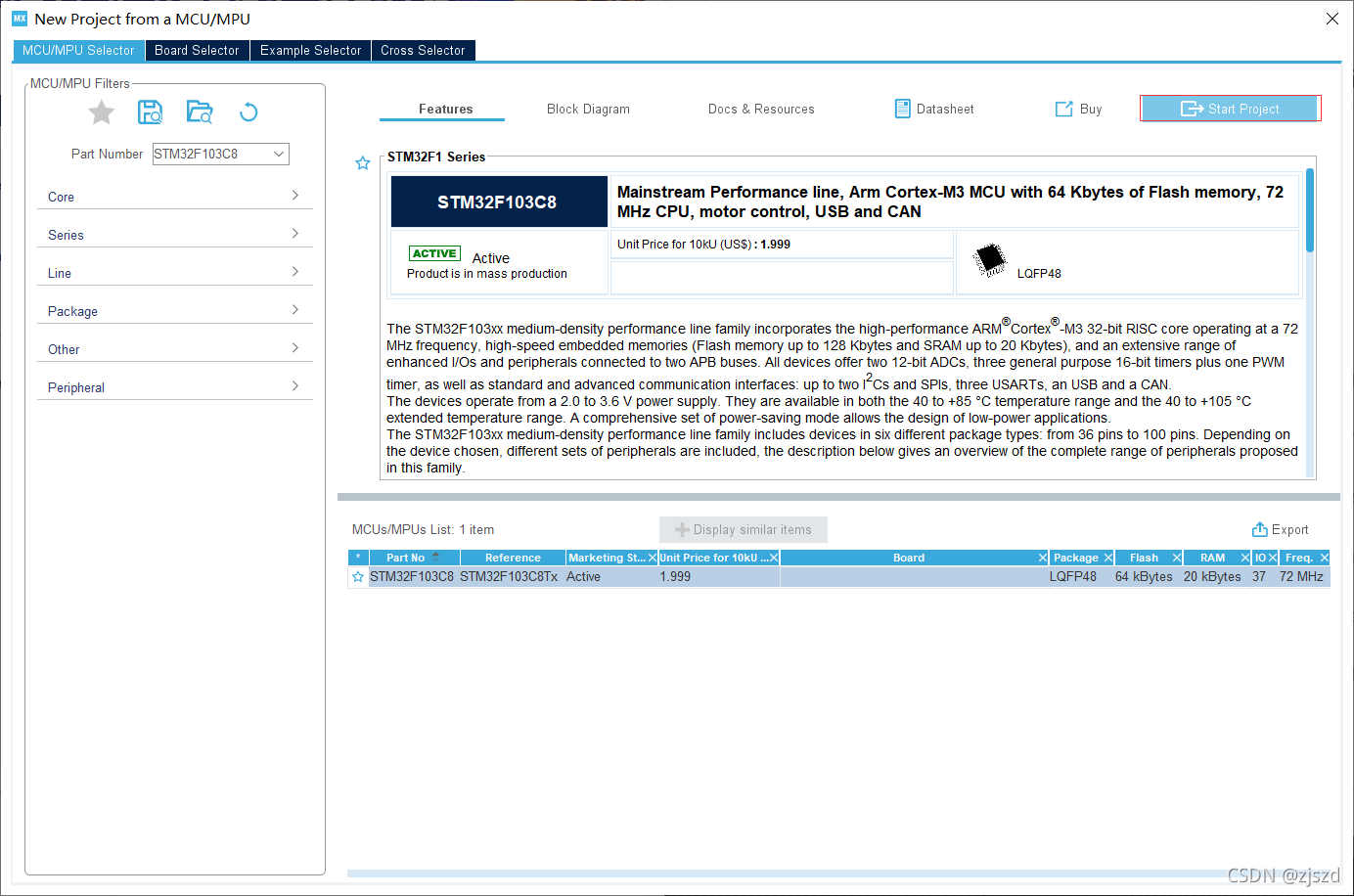
Task: Open the Cross Selector tab
Action: point(423,50)
